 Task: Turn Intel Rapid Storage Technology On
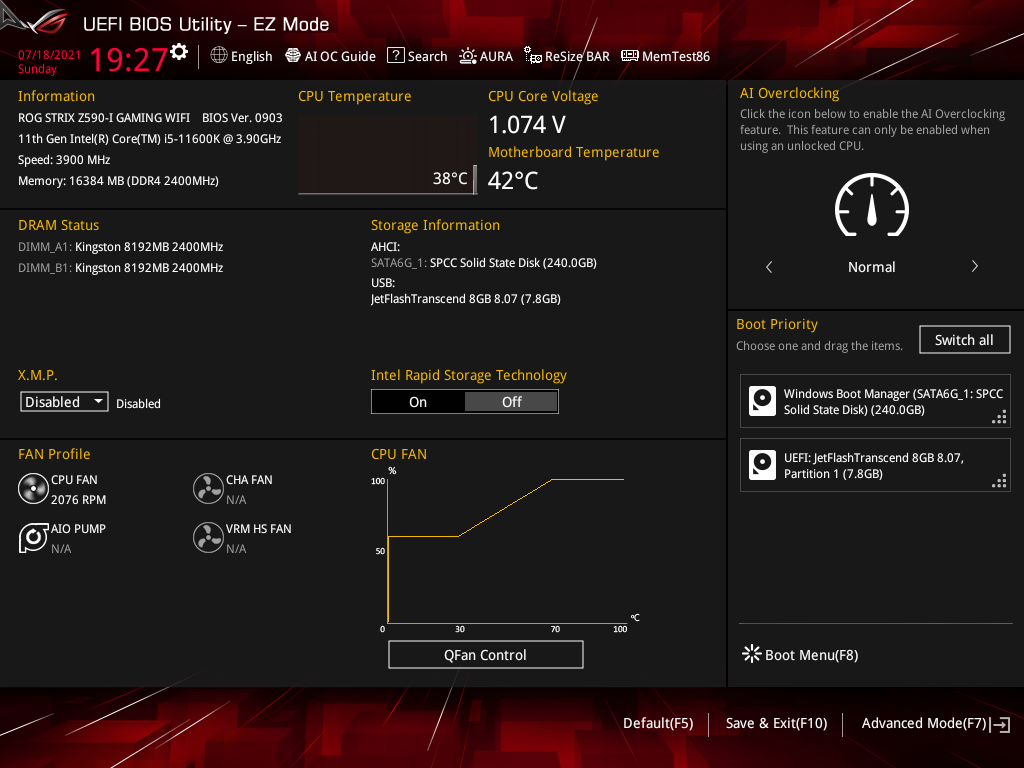tap(418, 402)
